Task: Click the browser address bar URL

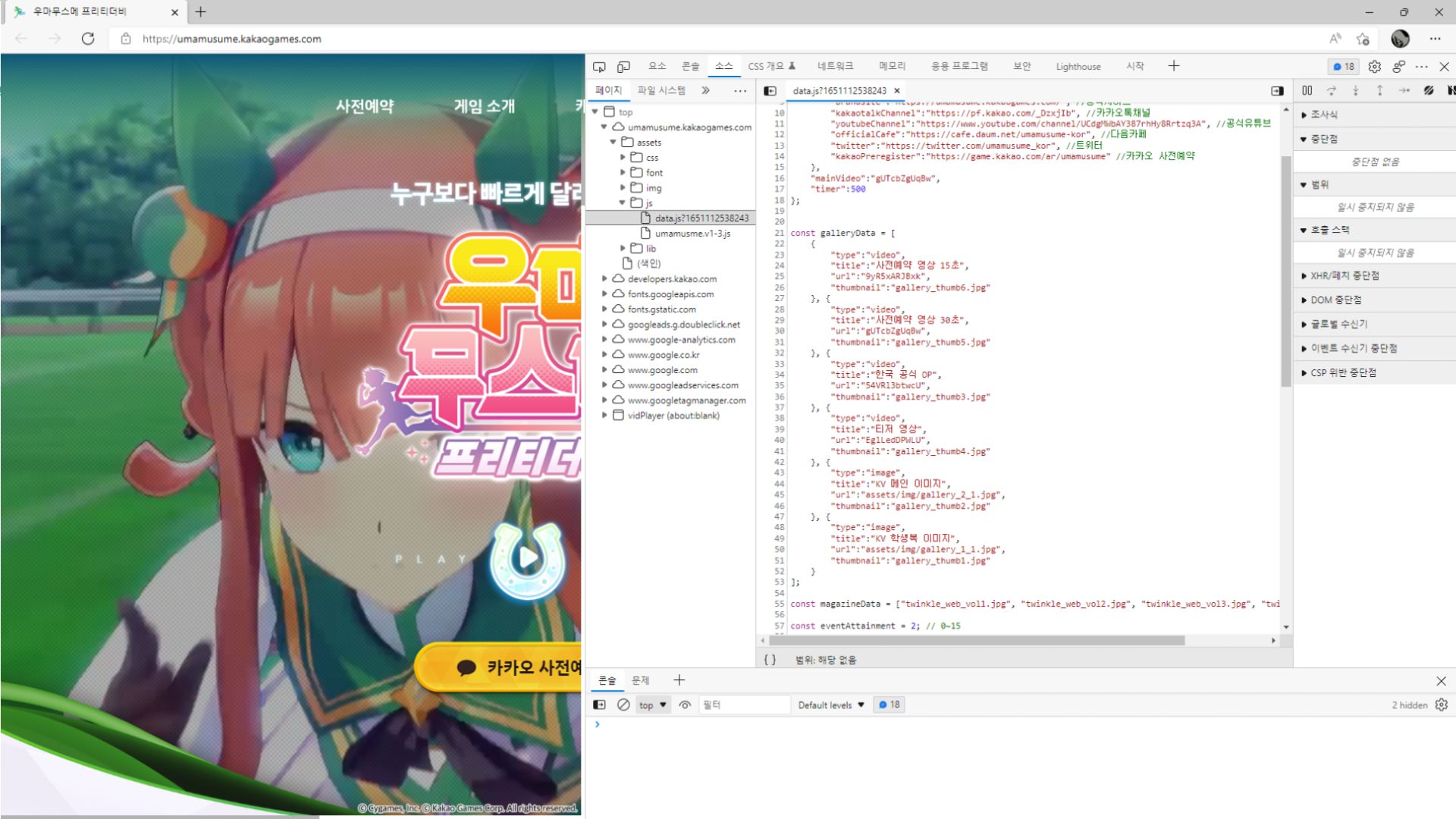Action: [231, 39]
